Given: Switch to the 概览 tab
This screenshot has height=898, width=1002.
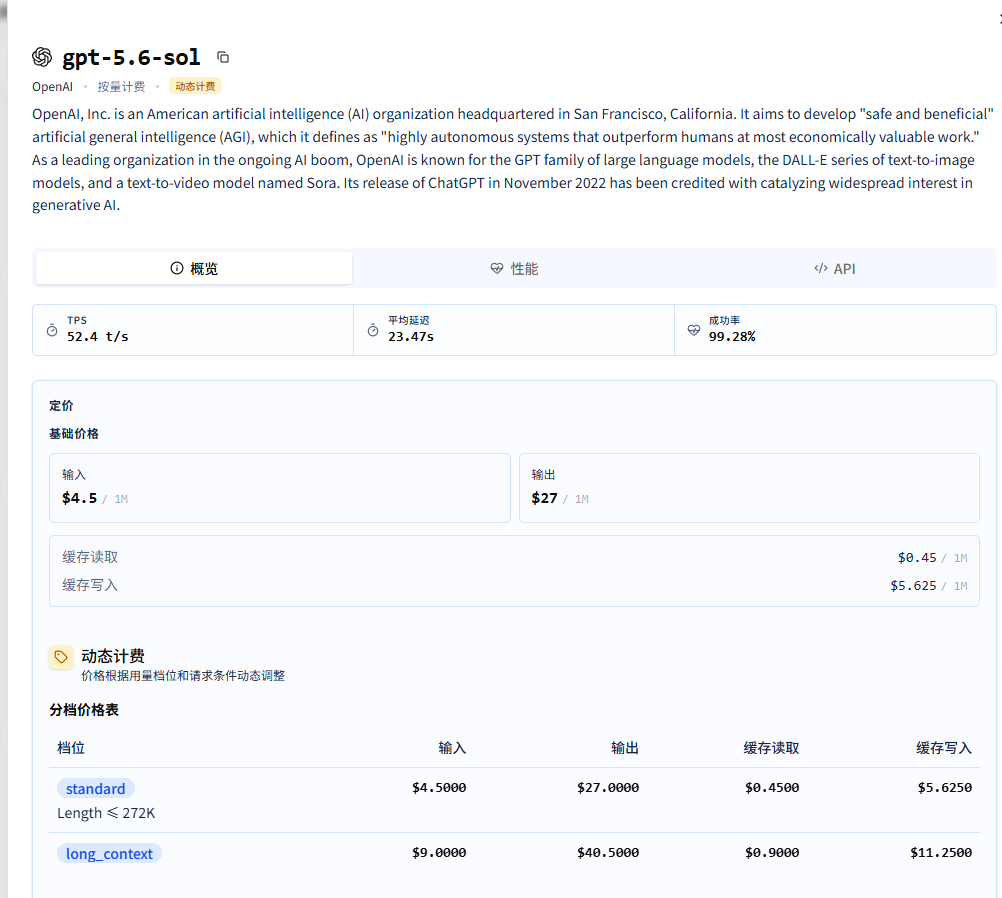Looking at the screenshot, I should [194, 268].
